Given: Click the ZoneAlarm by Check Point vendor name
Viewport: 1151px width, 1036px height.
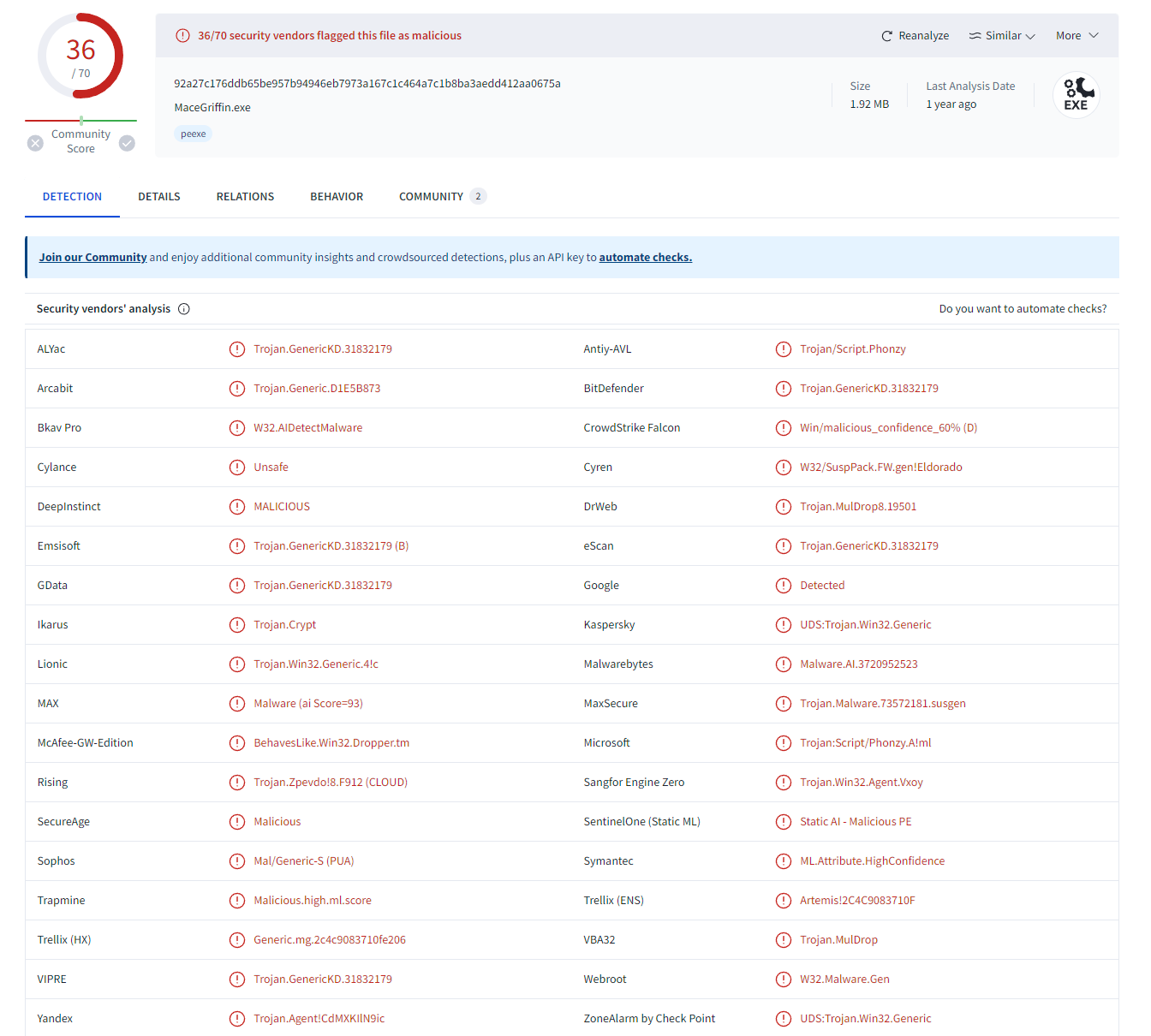Looking at the screenshot, I should click(x=649, y=1019).
